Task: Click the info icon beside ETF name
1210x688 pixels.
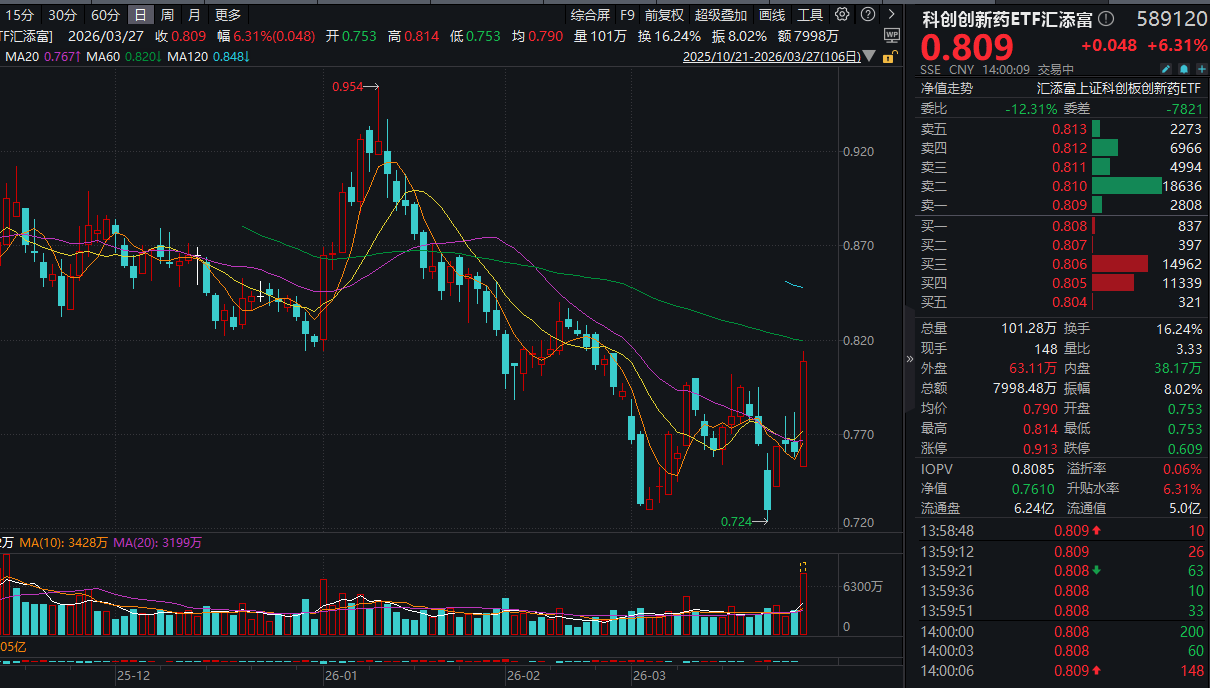Action: pyautogui.click(x=1105, y=18)
